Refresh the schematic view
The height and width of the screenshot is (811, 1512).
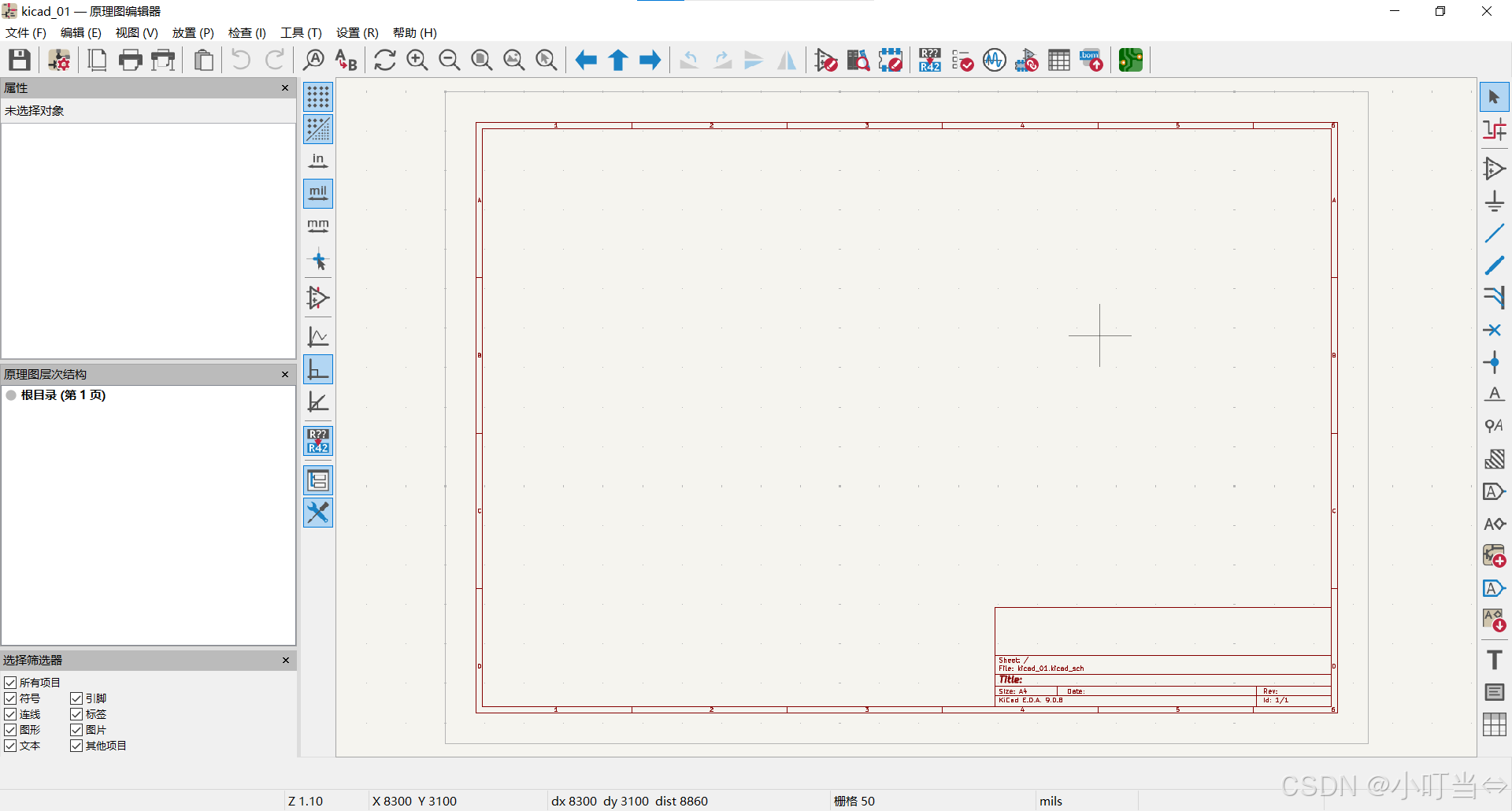click(x=384, y=60)
